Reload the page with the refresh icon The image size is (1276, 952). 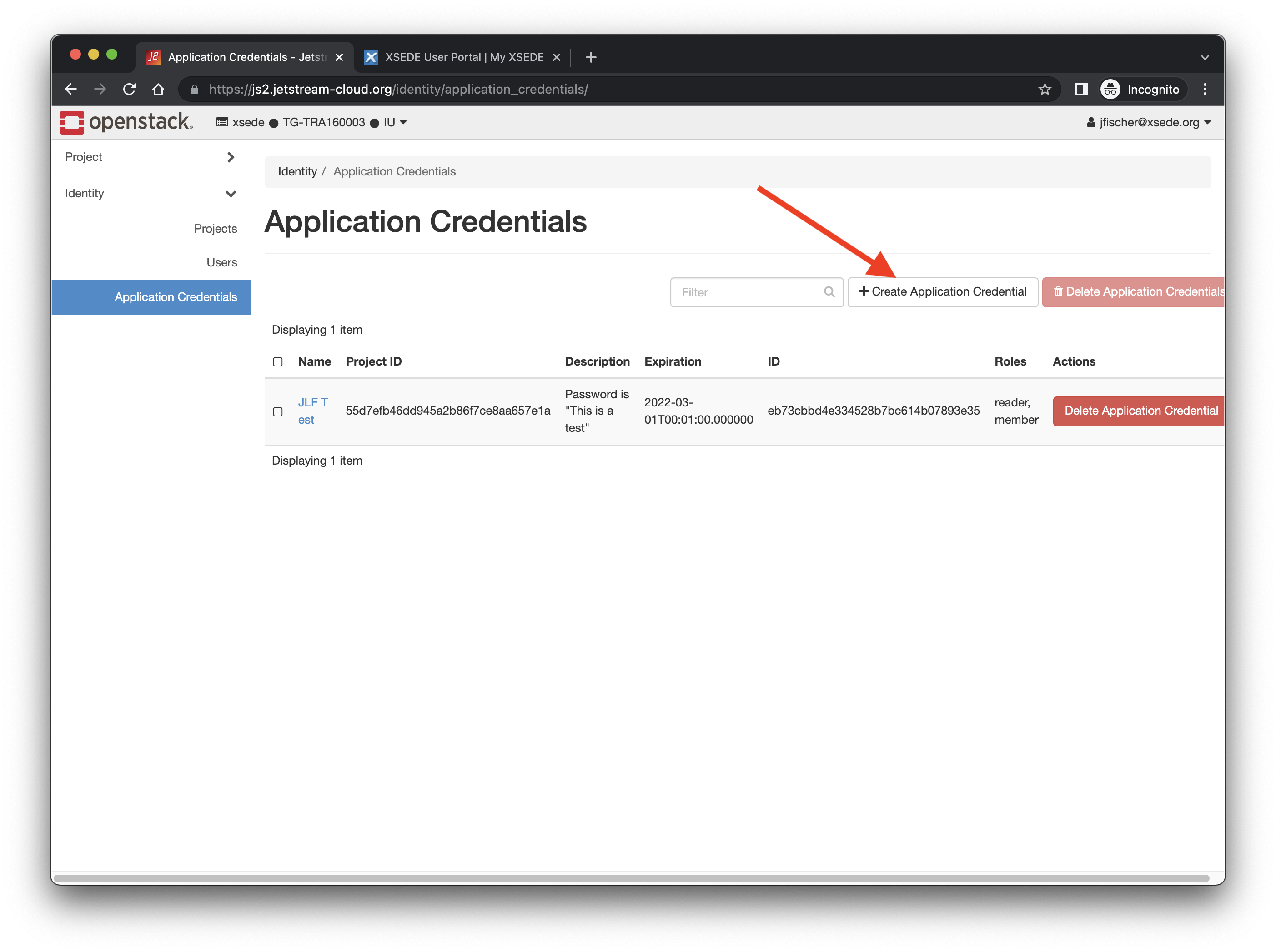pos(129,89)
